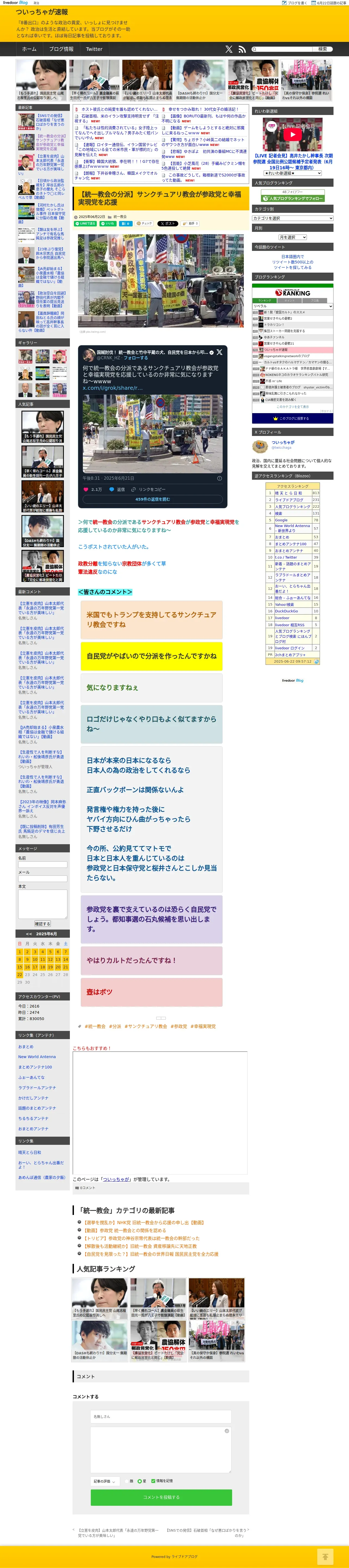Open このブログに投票する in ranking widget
Screen dimensions: 349x1568
tap(292, 418)
